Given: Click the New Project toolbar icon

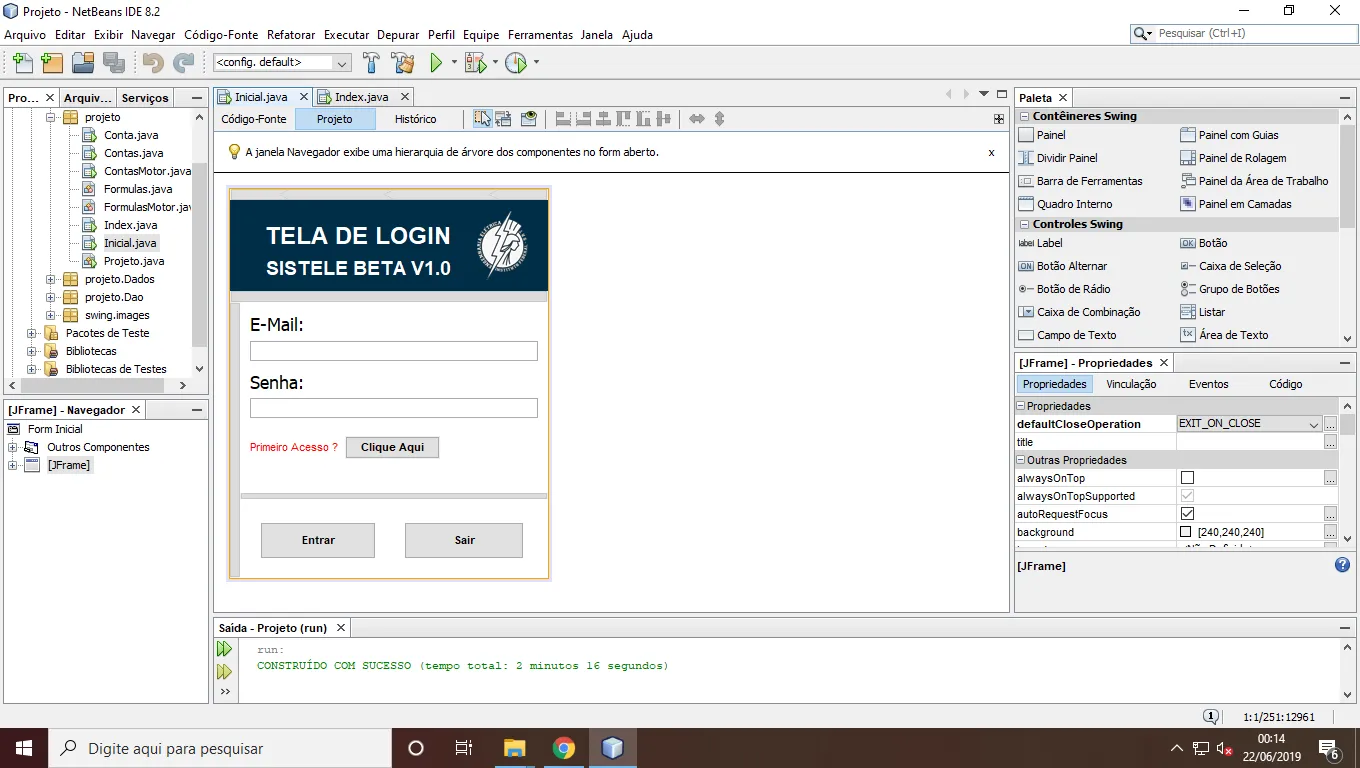Looking at the screenshot, I should click(x=52, y=63).
